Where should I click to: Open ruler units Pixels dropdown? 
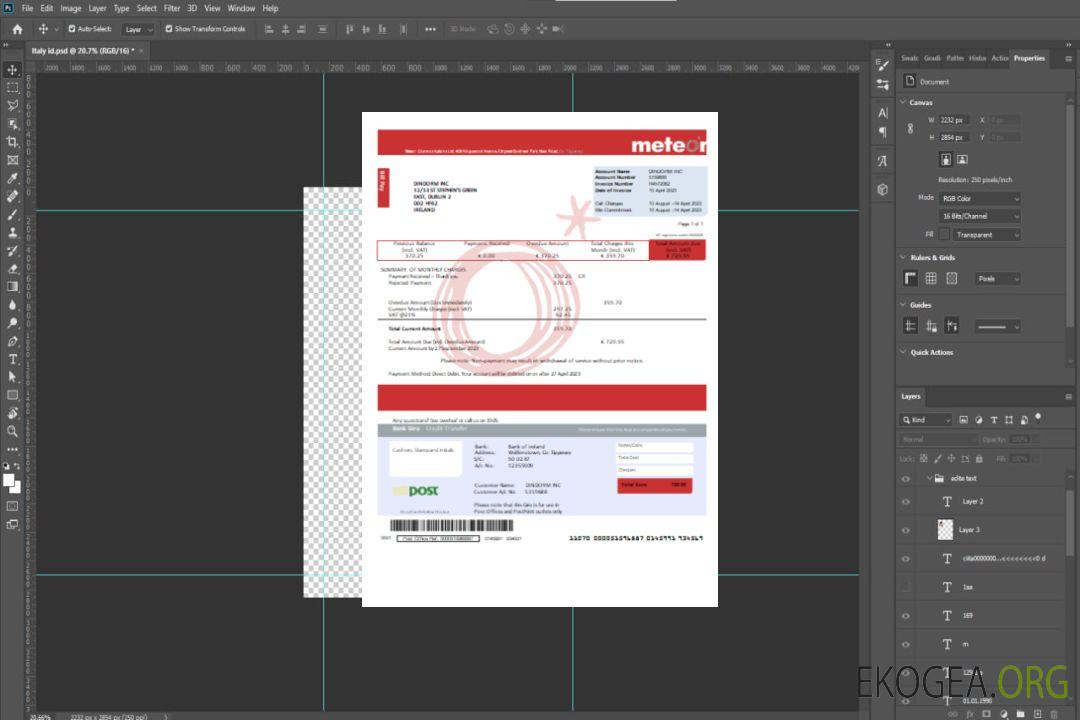coord(997,278)
